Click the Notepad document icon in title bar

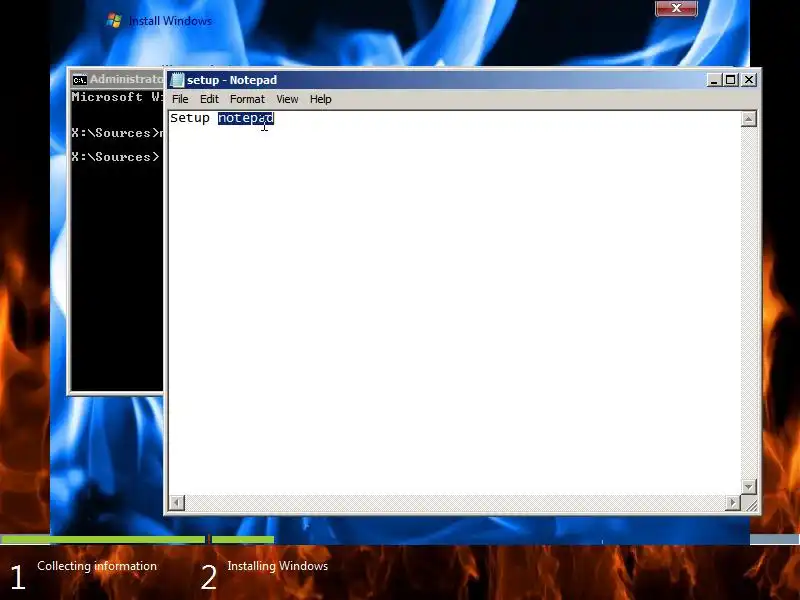point(177,80)
